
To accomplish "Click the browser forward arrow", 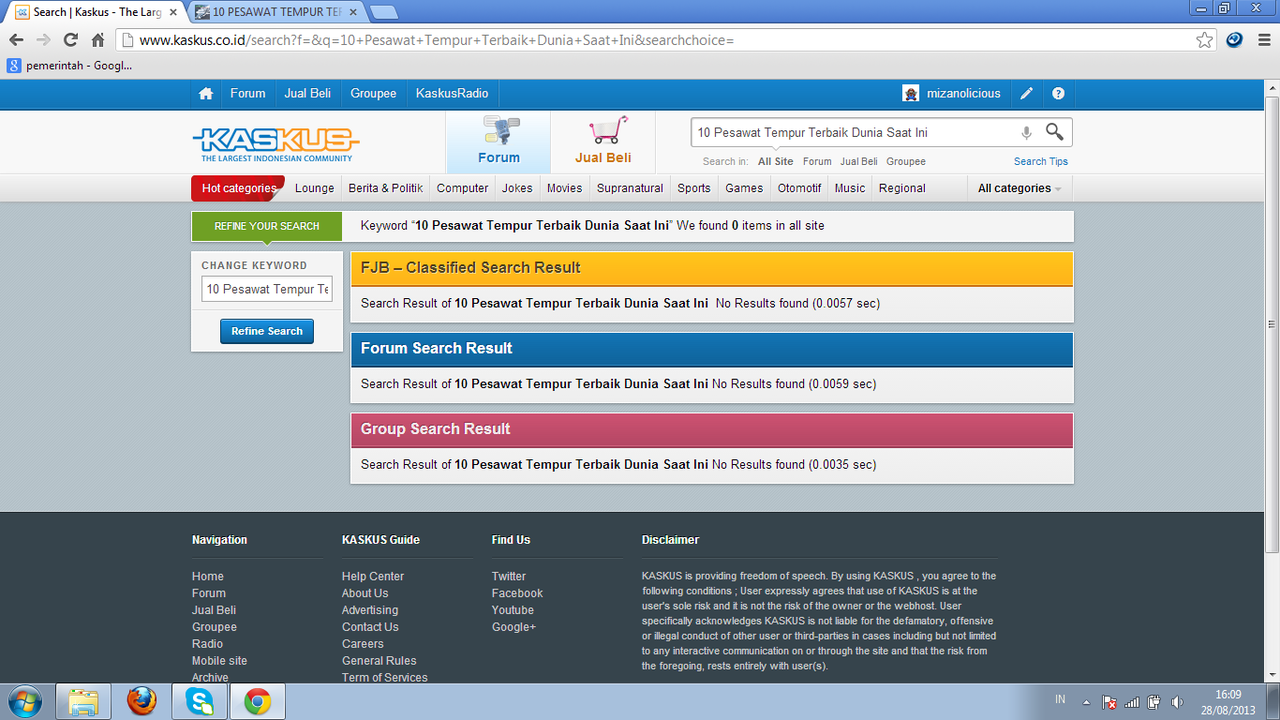I will 43,40.
